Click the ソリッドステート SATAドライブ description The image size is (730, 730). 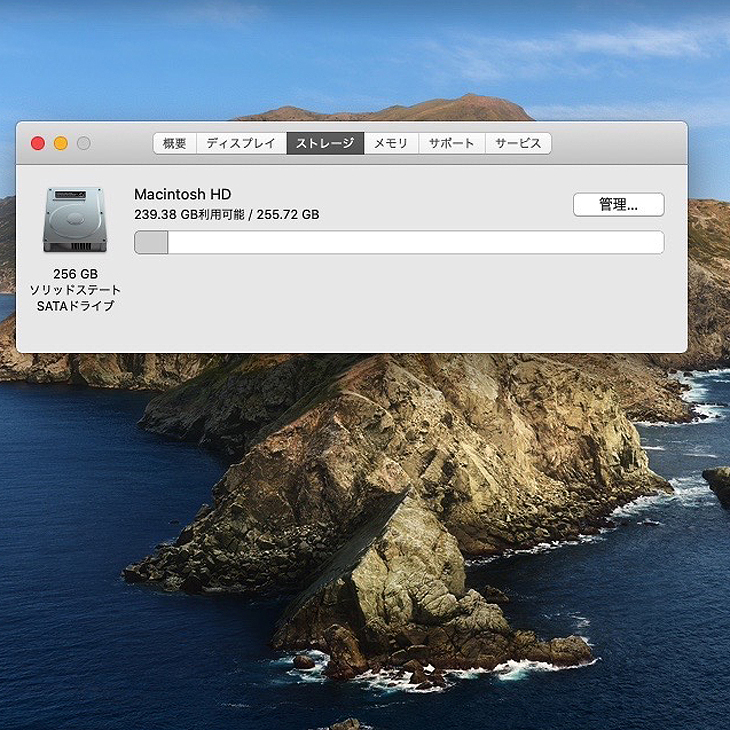75,298
